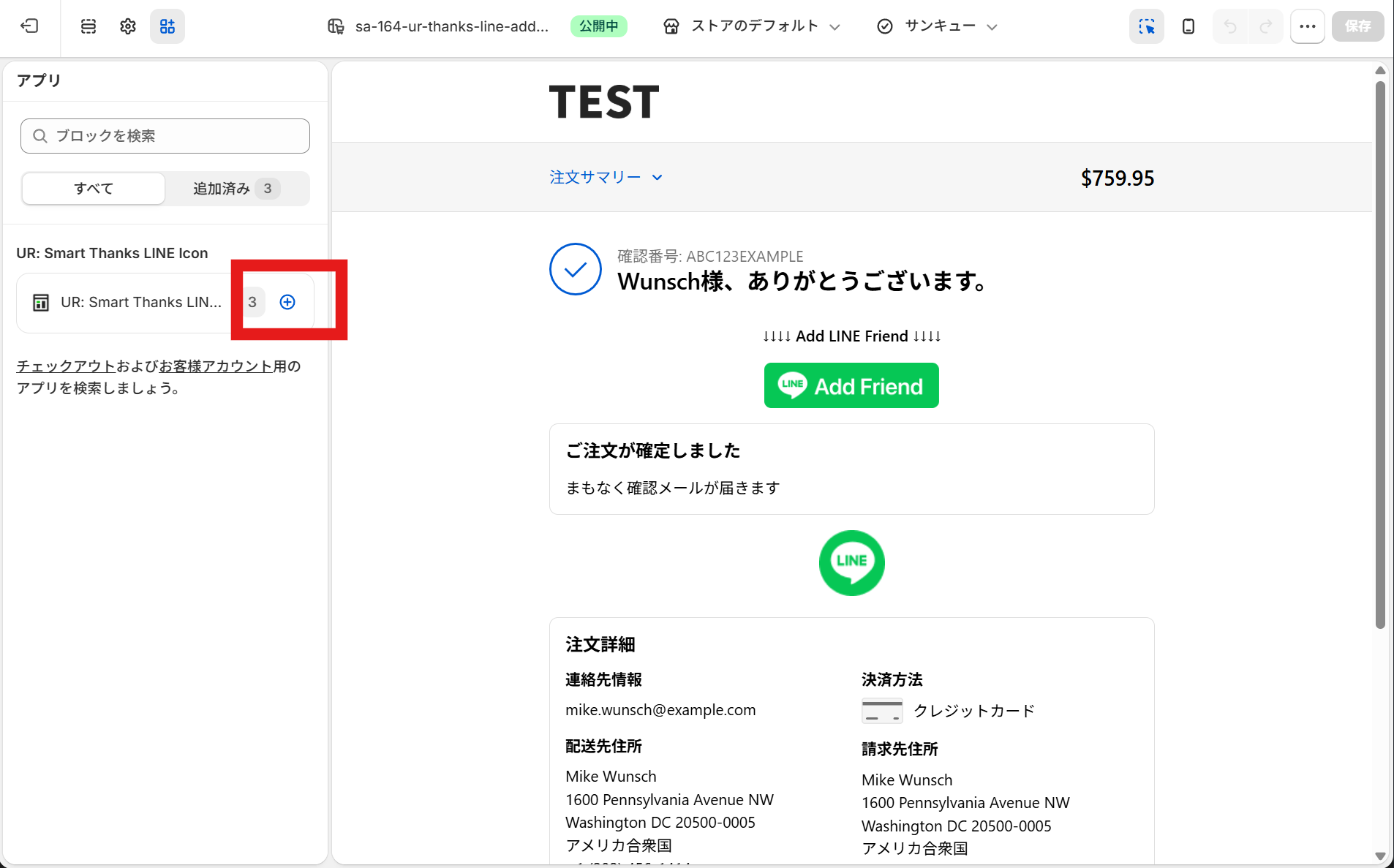Viewport: 1394px width, 868px height.
Task: Click the scroll up arrow of preview
Action: click(x=1380, y=70)
